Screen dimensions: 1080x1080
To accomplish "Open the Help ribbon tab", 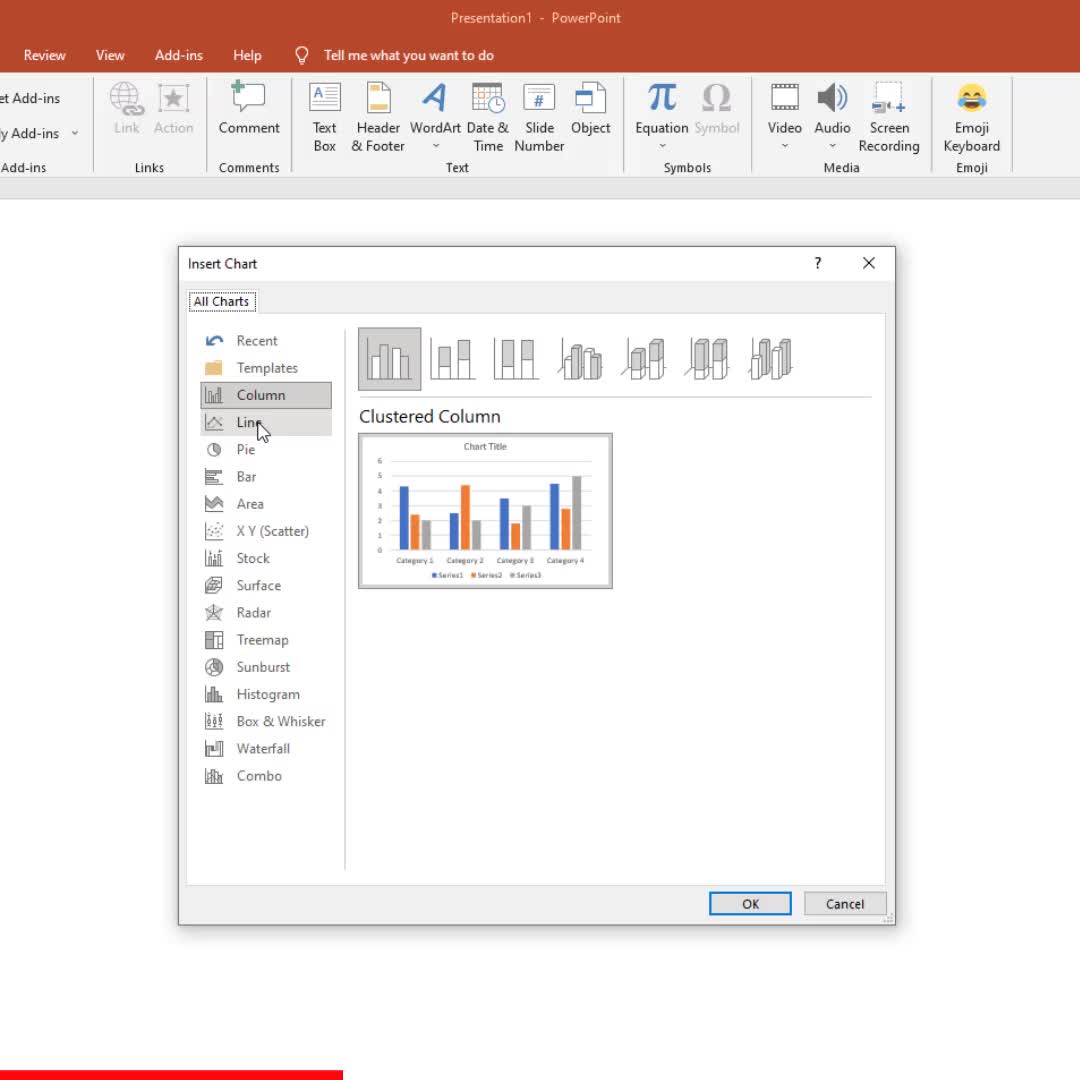I will (x=247, y=55).
